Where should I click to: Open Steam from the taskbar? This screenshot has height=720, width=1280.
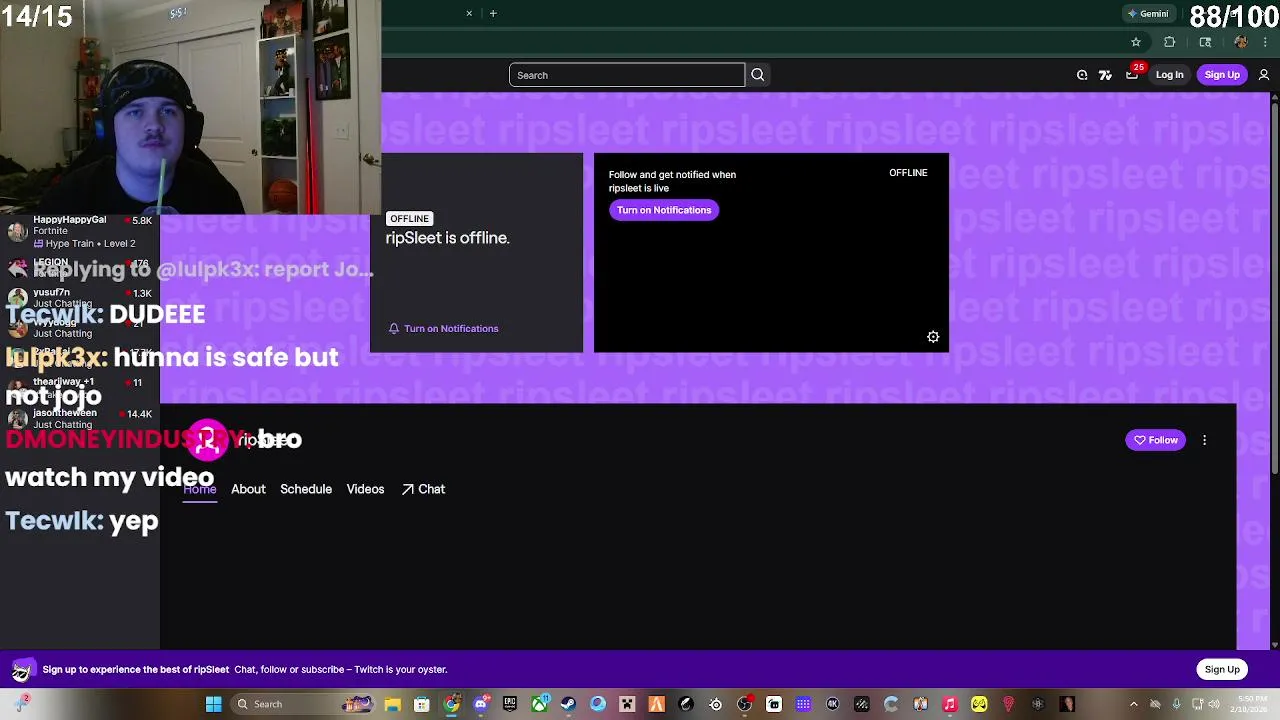pos(568,704)
